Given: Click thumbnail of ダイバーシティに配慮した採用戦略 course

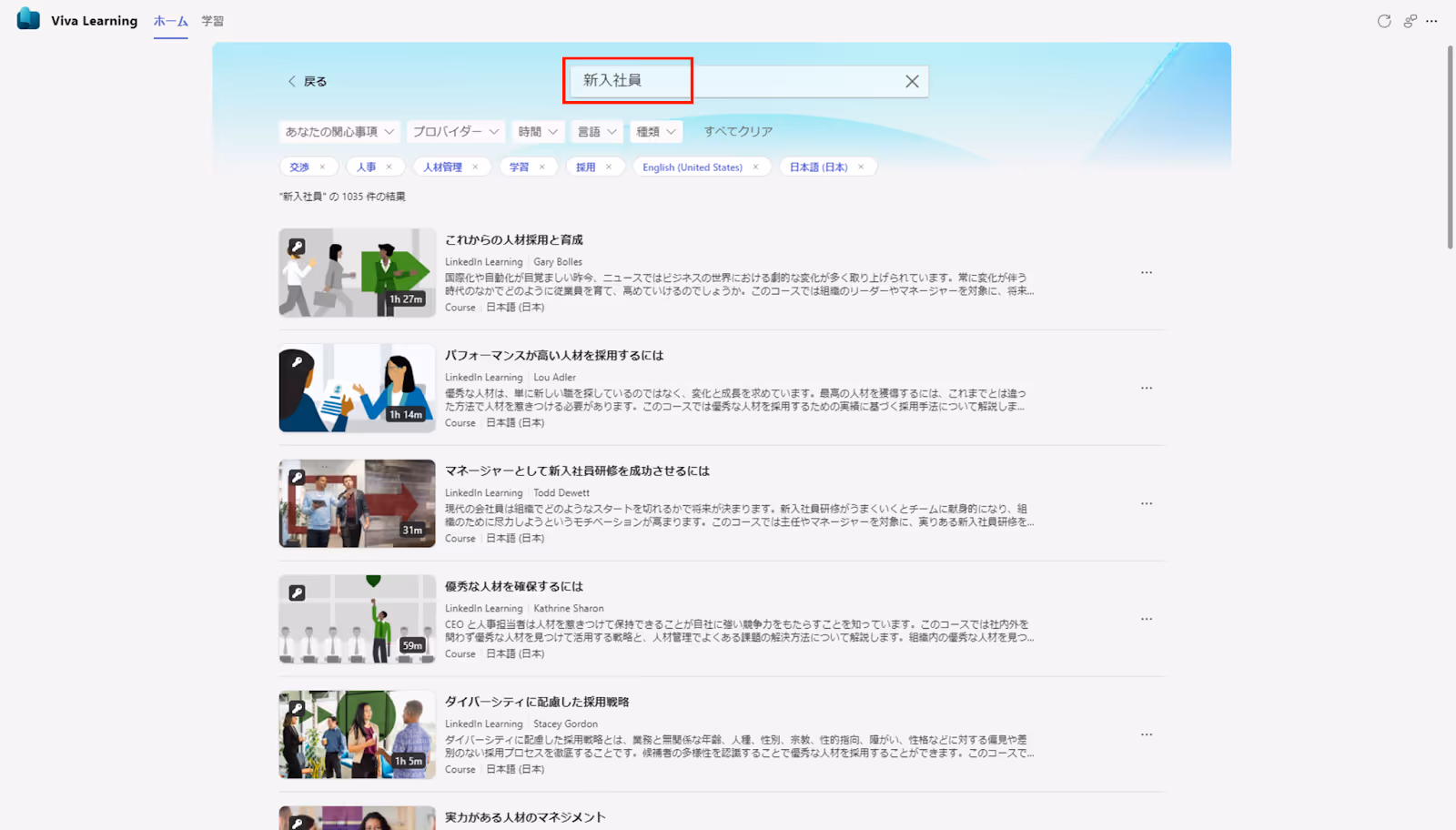Looking at the screenshot, I should 357,734.
